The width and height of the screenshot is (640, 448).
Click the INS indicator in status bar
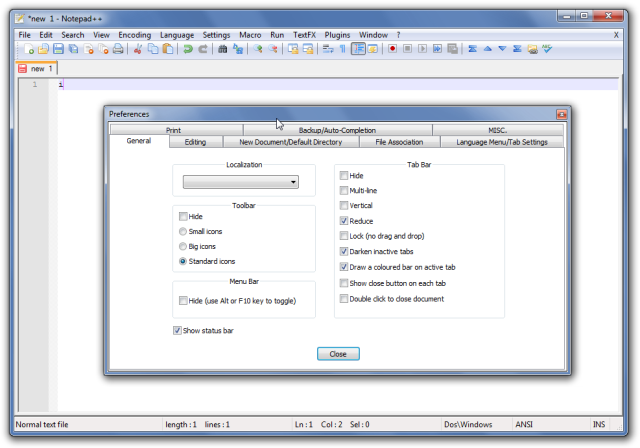tap(599, 424)
